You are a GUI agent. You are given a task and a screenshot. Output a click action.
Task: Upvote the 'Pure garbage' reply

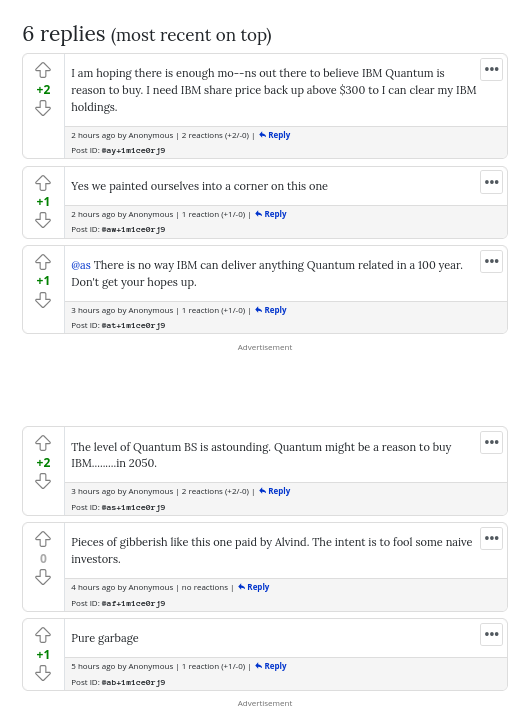[x=43, y=635]
